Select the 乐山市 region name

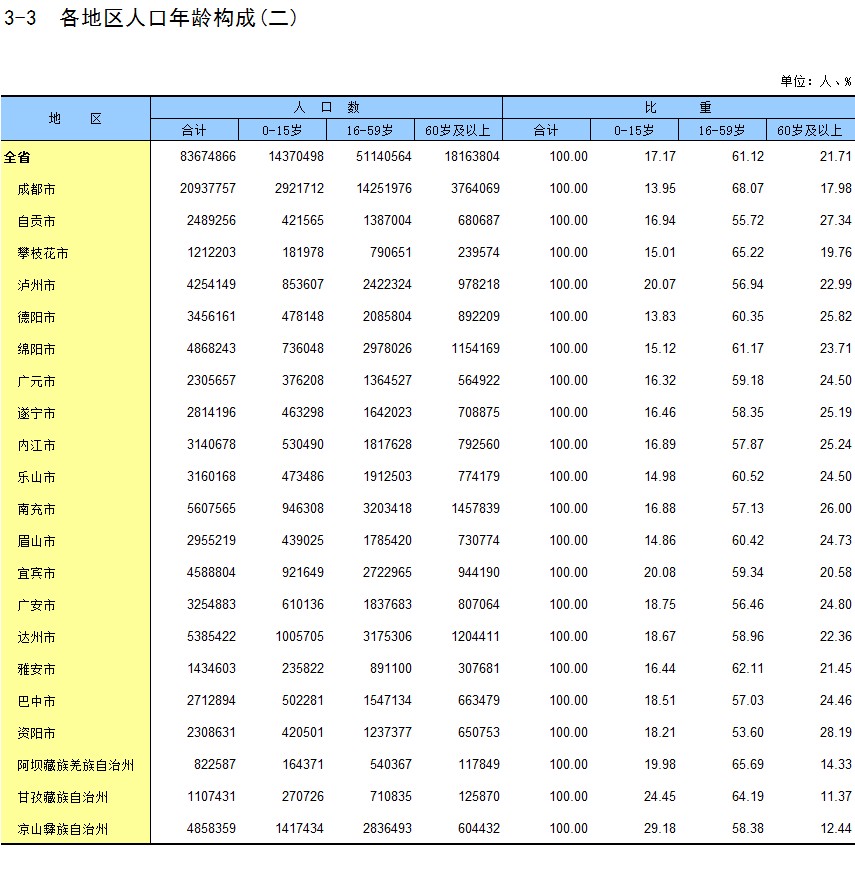(x=36, y=477)
